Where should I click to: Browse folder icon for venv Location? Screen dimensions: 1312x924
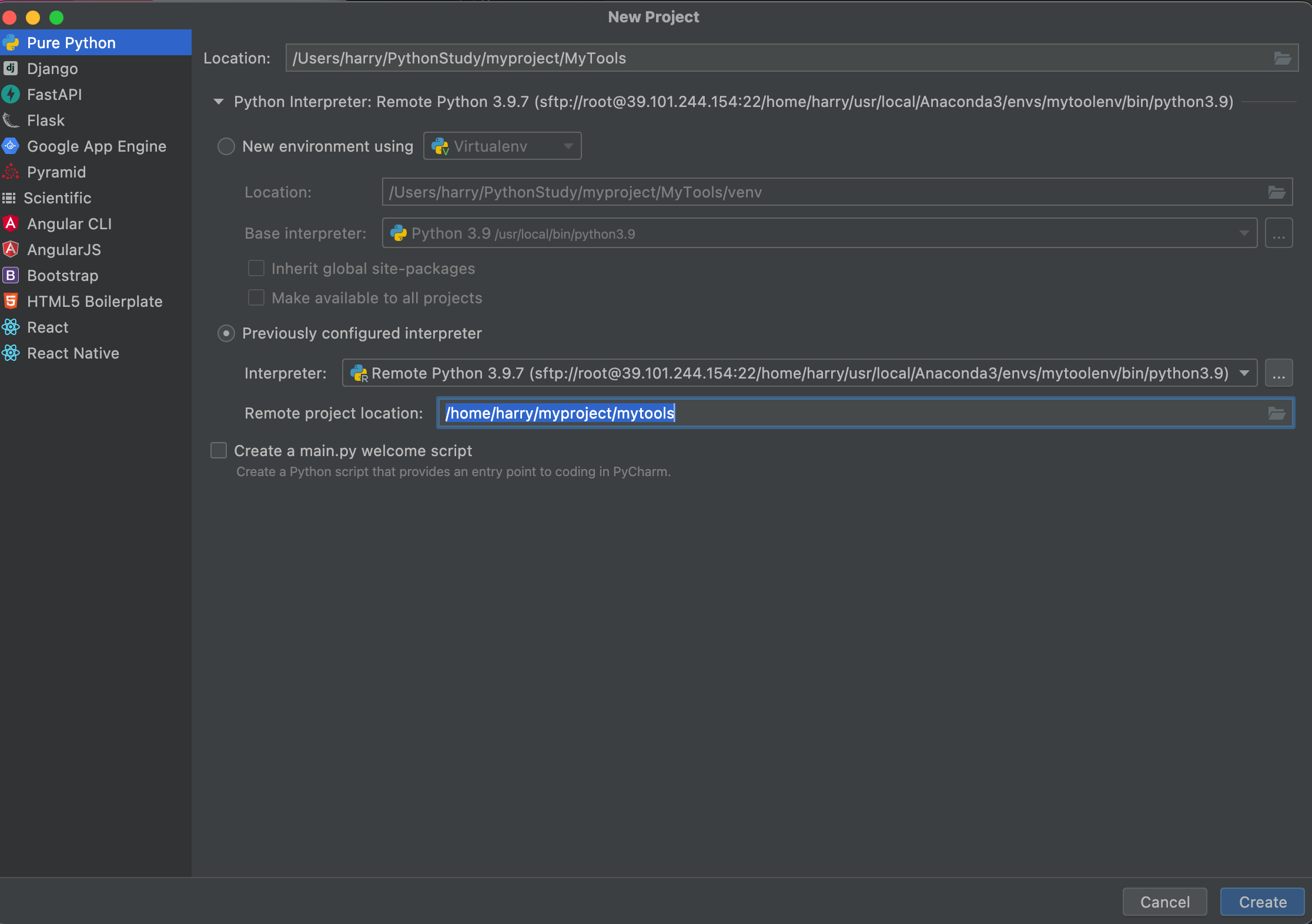point(1276,192)
